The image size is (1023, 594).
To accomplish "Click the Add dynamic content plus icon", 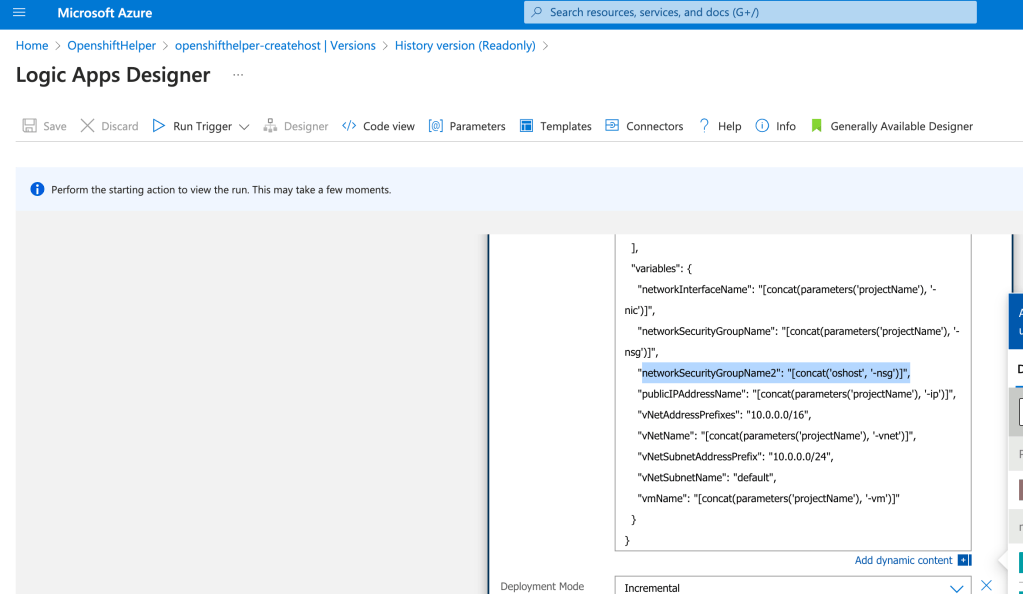I will click(964, 560).
